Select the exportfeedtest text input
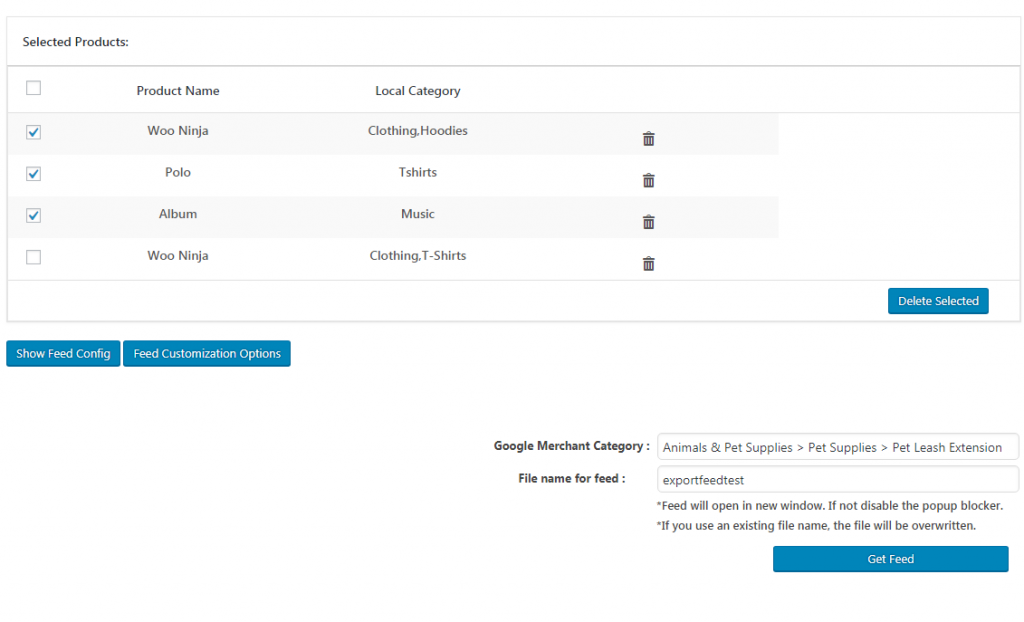 [x=837, y=480]
